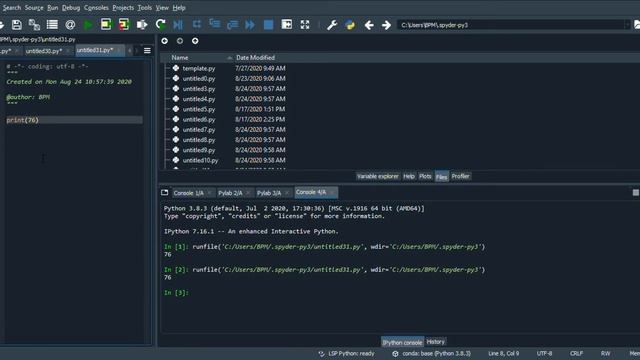This screenshot has height=360, width=640.
Task: Sort files by the Name column header
Action: [x=180, y=58]
